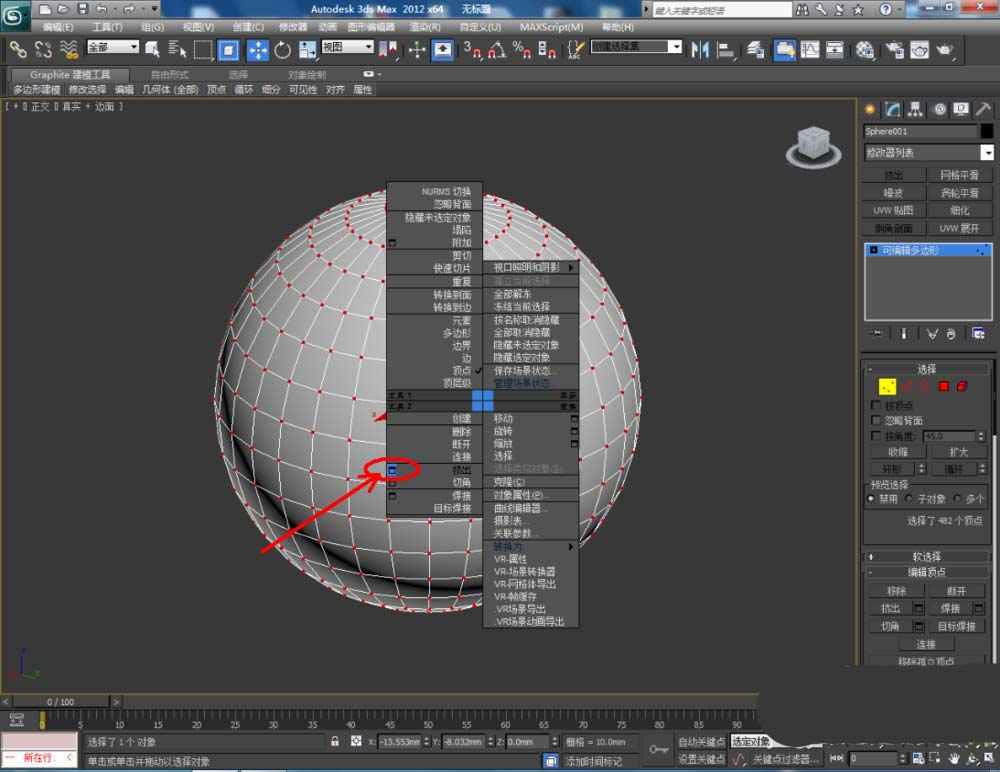
Task: Select Polygon sub-object mode icon
Action: point(943,386)
